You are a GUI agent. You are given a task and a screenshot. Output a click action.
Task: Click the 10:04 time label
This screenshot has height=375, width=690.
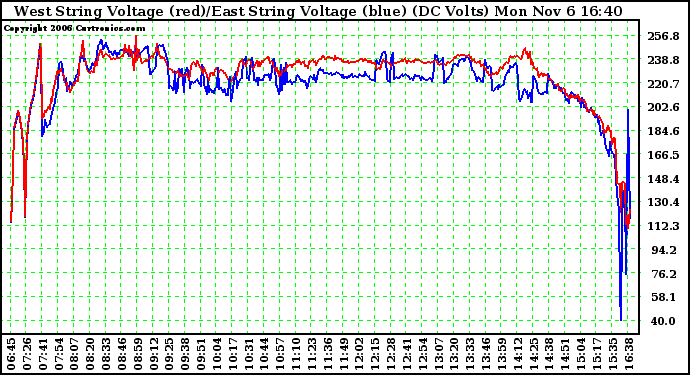(217, 353)
